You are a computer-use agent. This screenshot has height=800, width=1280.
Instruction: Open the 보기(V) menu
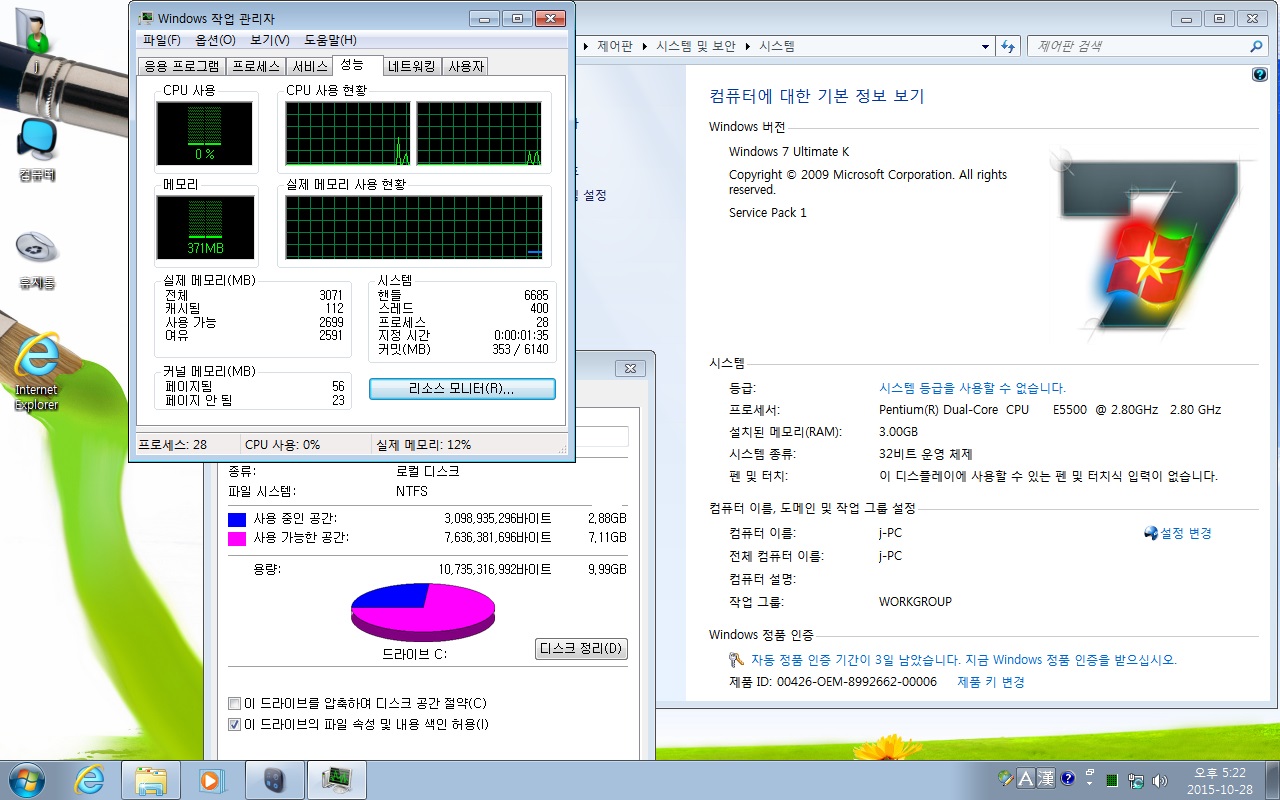pos(269,40)
